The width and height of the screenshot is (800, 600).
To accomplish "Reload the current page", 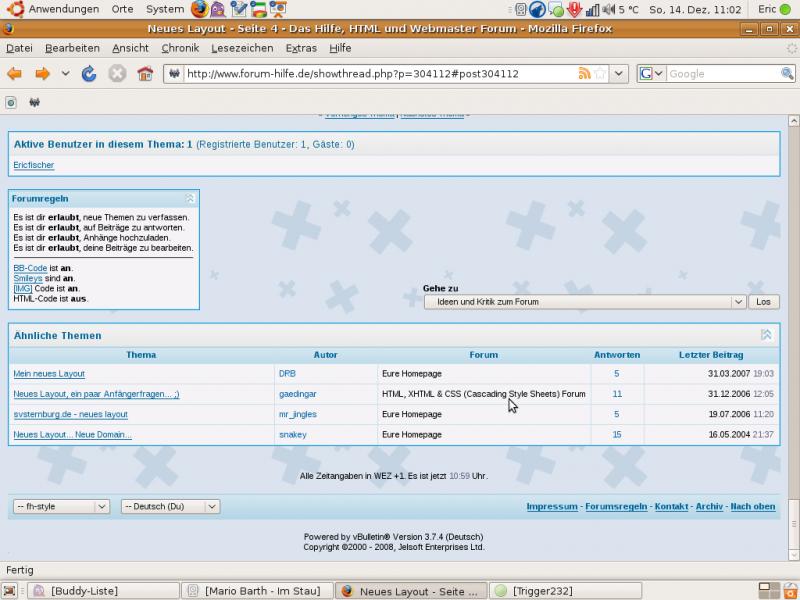I will [x=89, y=73].
